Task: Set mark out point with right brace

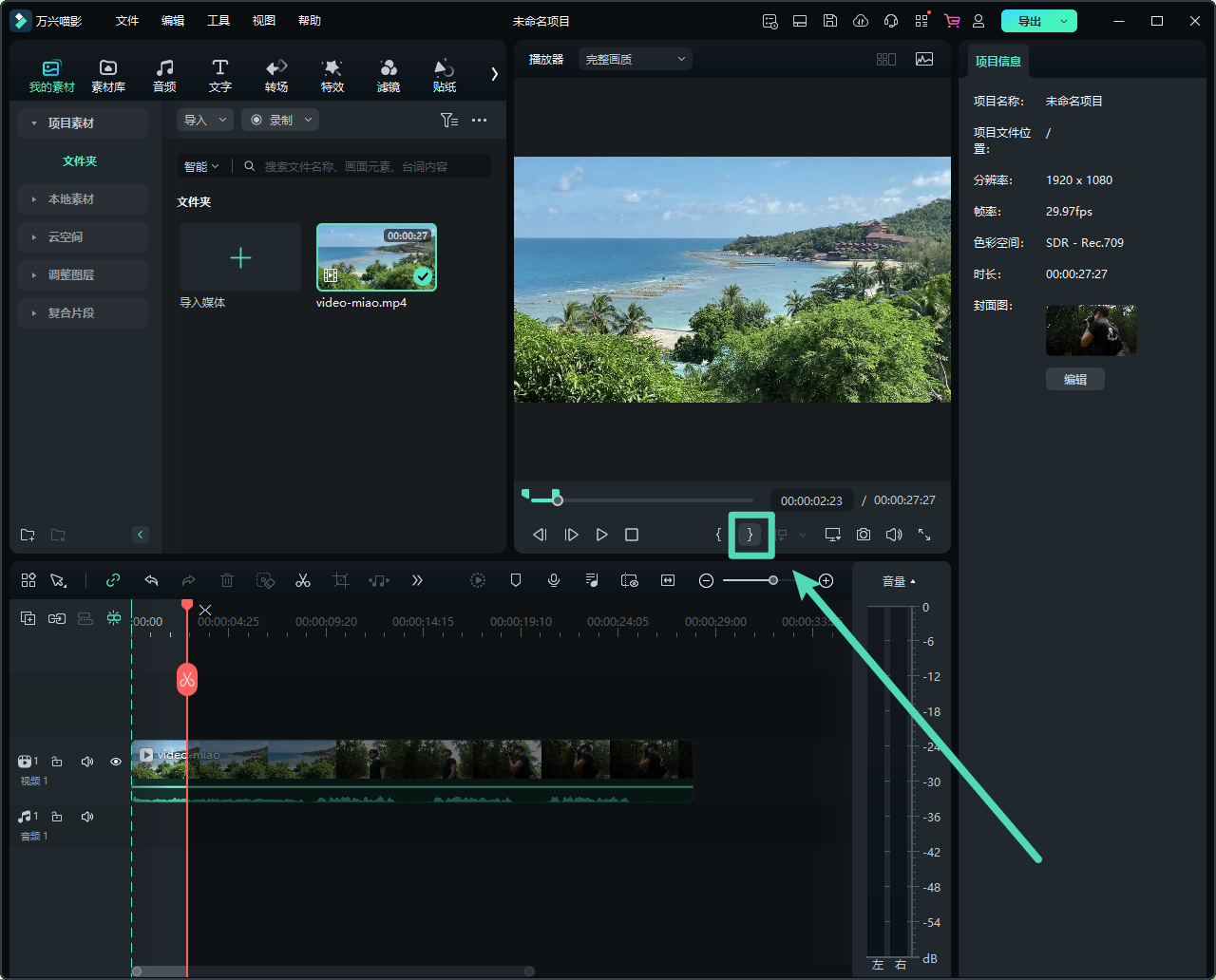Action: pos(750,535)
